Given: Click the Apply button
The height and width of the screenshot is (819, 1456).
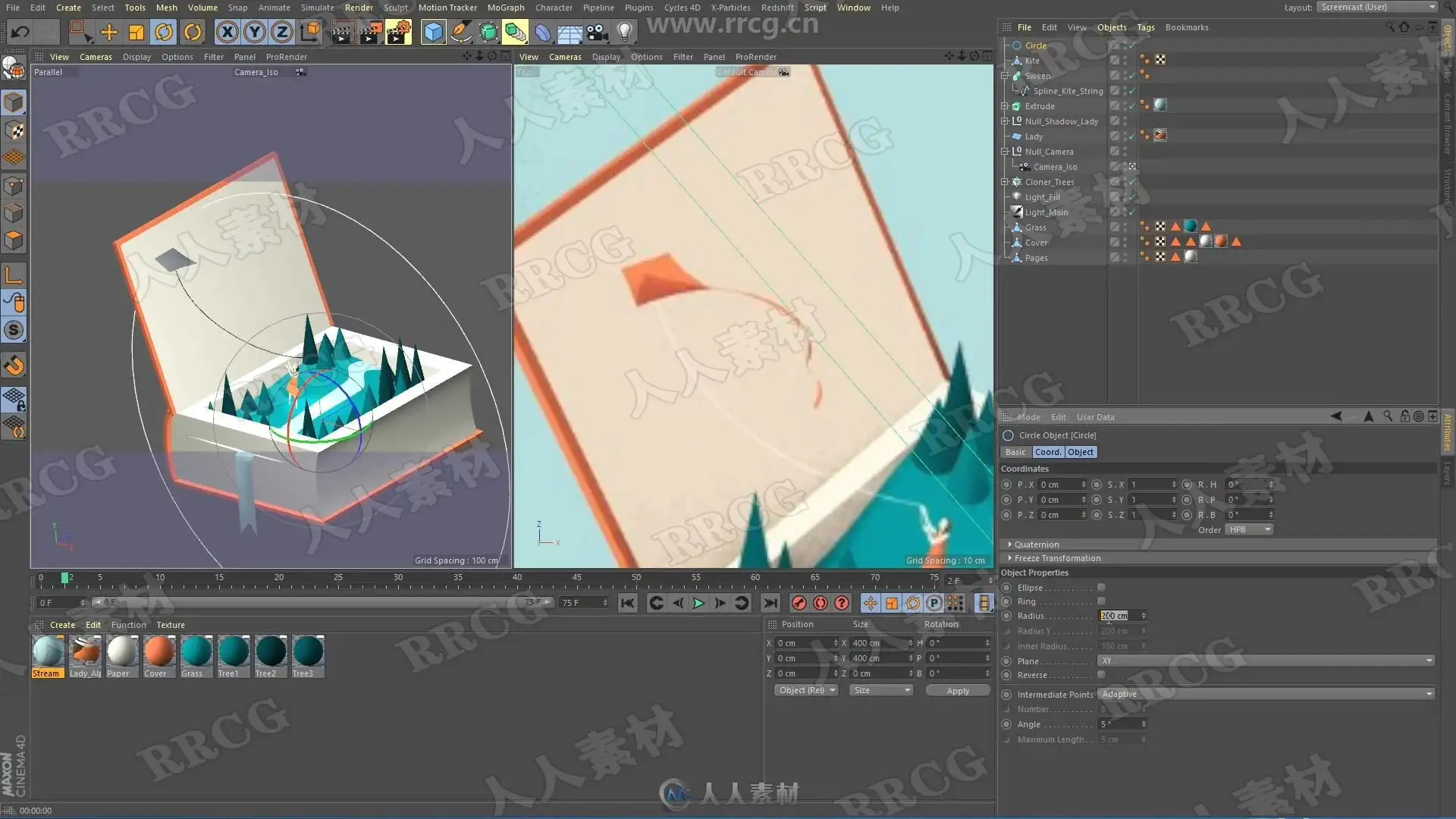Looking at the screenshot, I should click(957, 691).
